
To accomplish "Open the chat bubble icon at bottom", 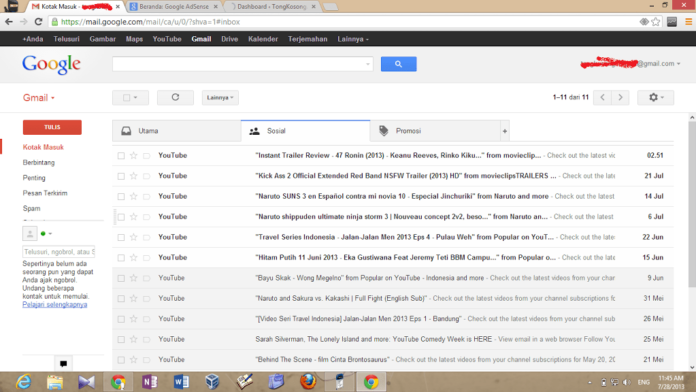I will click(x=63, y=364).
